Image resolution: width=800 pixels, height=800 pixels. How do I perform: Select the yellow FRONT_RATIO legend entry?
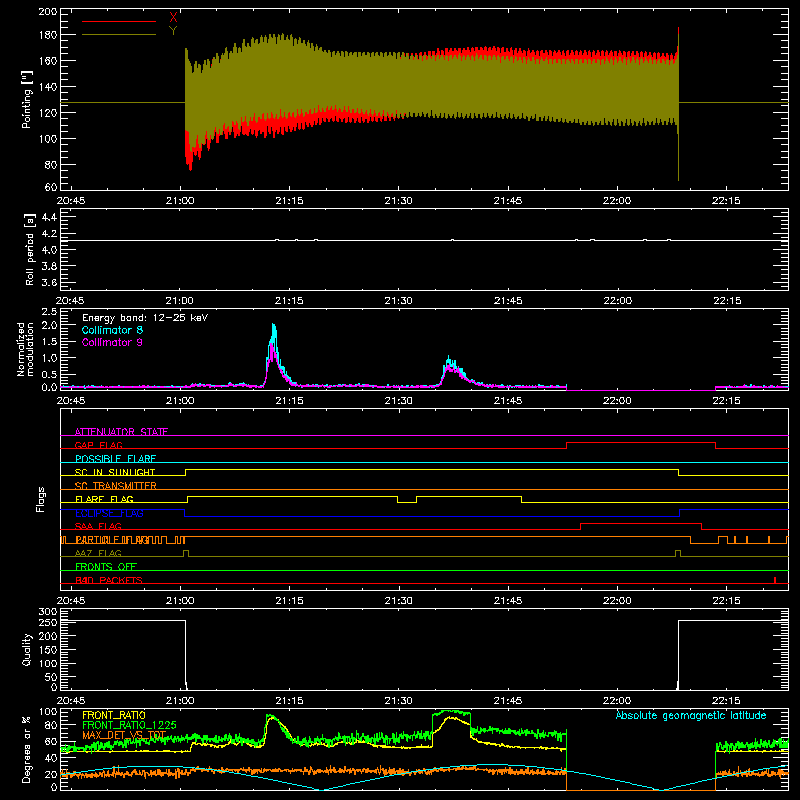(114, 715)
